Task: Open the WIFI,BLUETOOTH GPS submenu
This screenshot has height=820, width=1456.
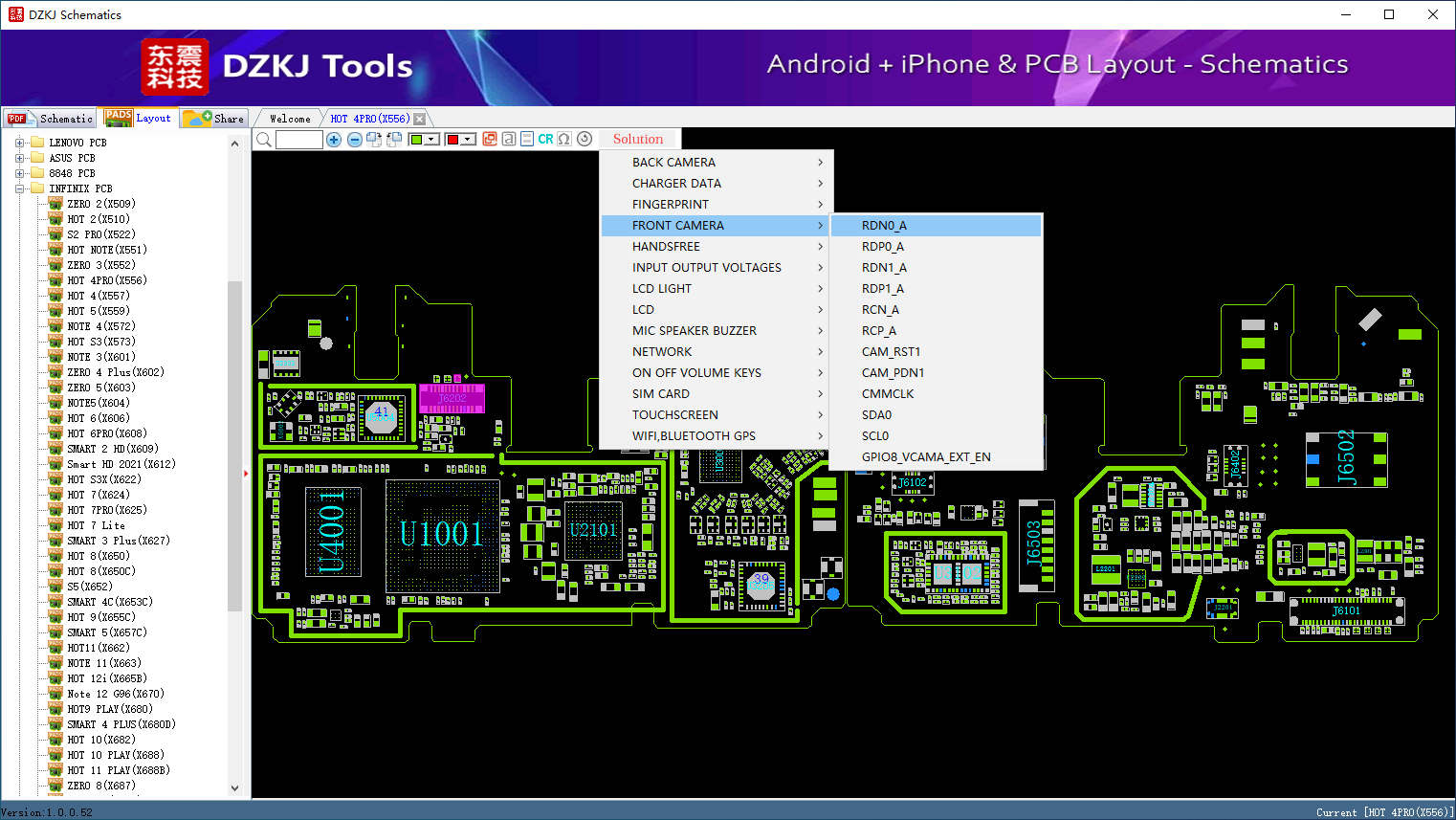Action: coord(717,435)
